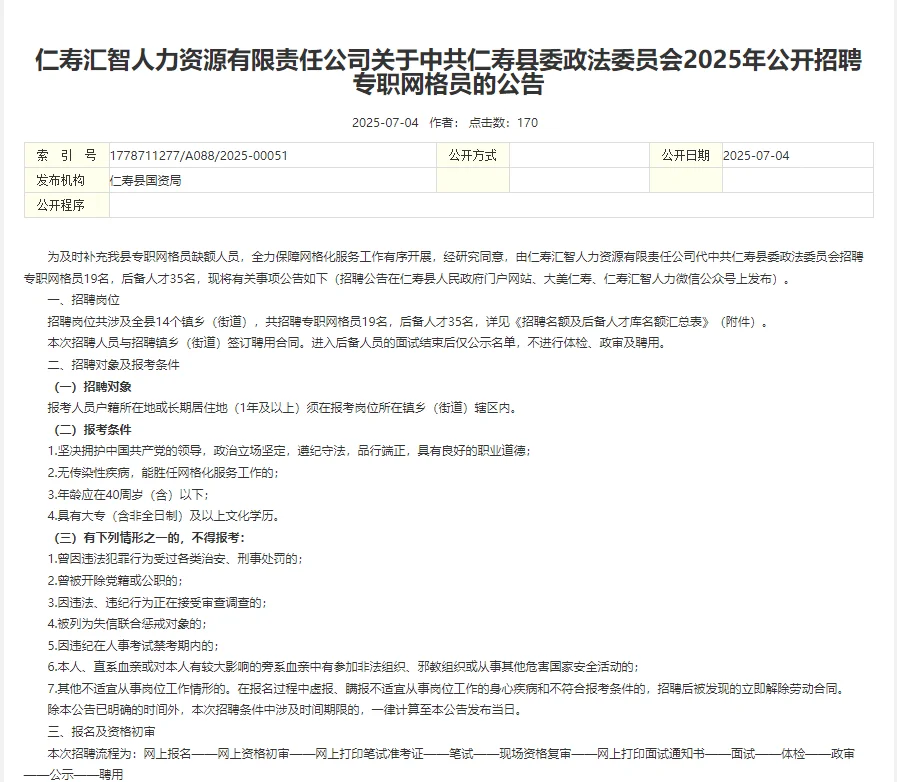The width and height of the screenshot is (897, 782).
Task: Click the line starting 本次招聘人员与招聘镇乡
Action: (356, 343)
